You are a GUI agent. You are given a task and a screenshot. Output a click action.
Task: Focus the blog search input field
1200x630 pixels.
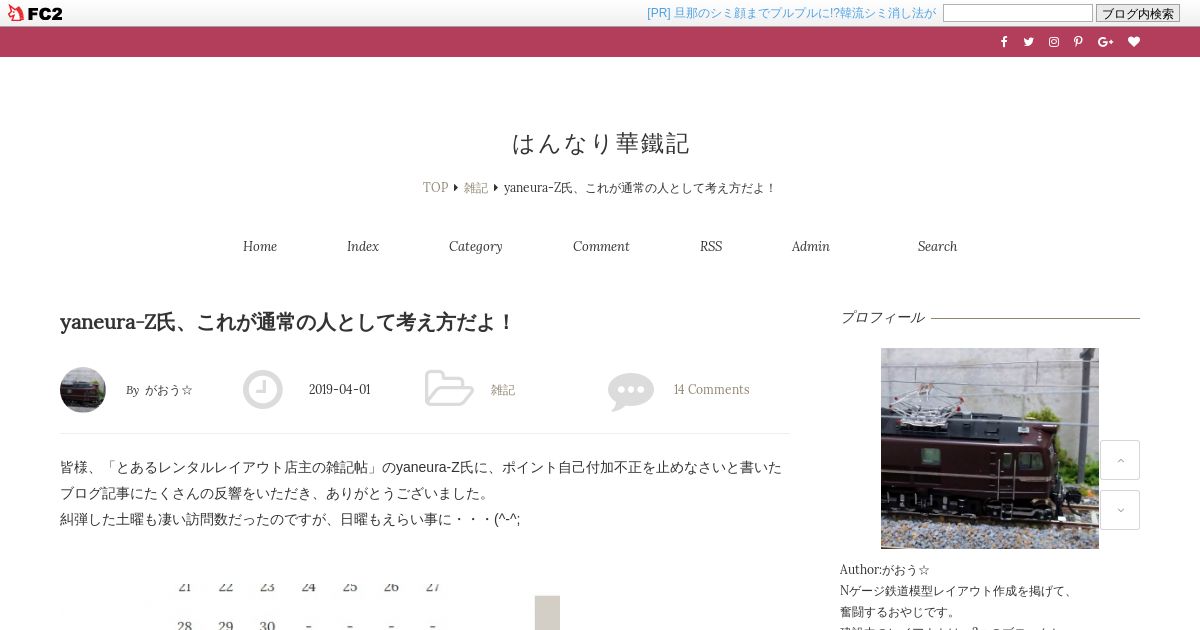[x=1018, y=13]
